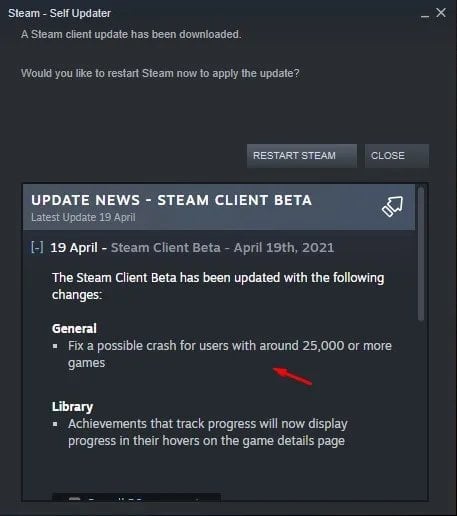Click the partially visible box at panel bottom
This screenshot has width=457, height=516.
tap(137, 497)
